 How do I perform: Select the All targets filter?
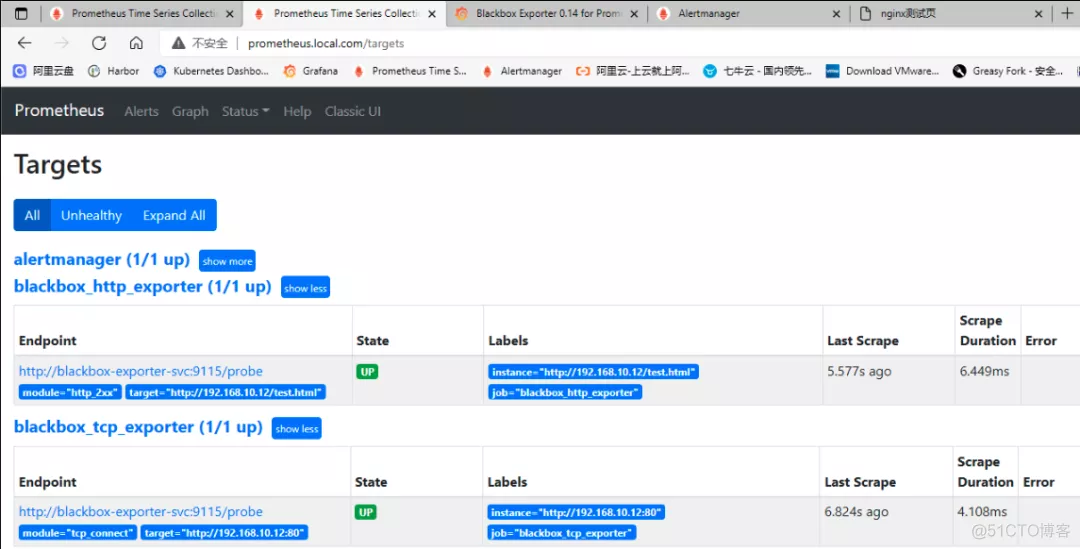(x=32, y=215)
